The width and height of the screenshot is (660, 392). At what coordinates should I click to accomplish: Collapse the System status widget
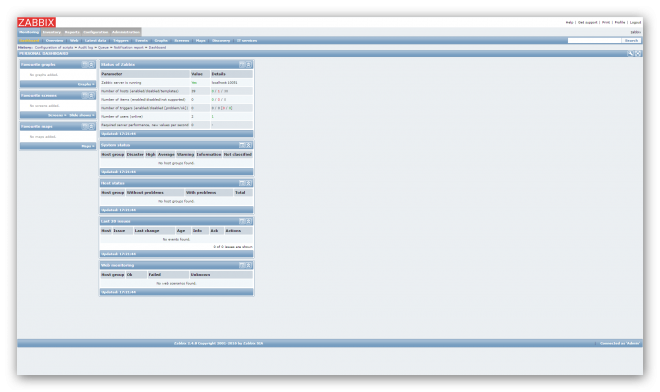point(249,145)
